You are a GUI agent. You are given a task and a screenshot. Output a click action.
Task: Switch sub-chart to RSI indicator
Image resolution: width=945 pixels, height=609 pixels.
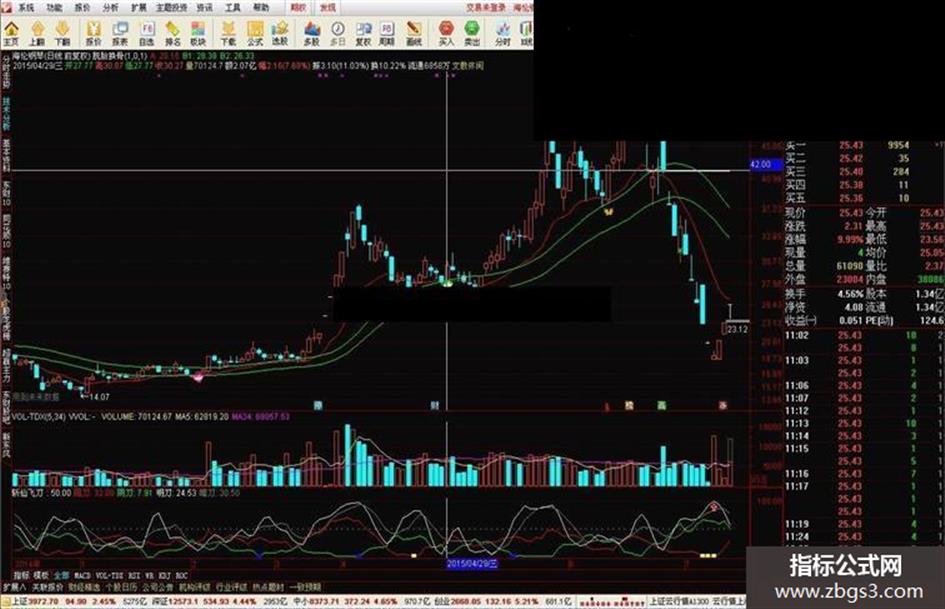pos(134,576)
